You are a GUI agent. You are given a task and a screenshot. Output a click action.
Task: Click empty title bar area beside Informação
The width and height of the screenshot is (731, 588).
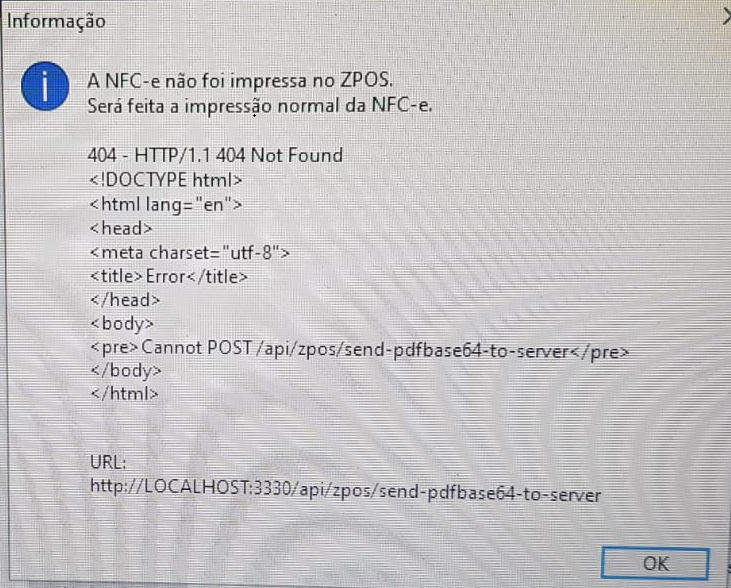(x=396, y=21)
